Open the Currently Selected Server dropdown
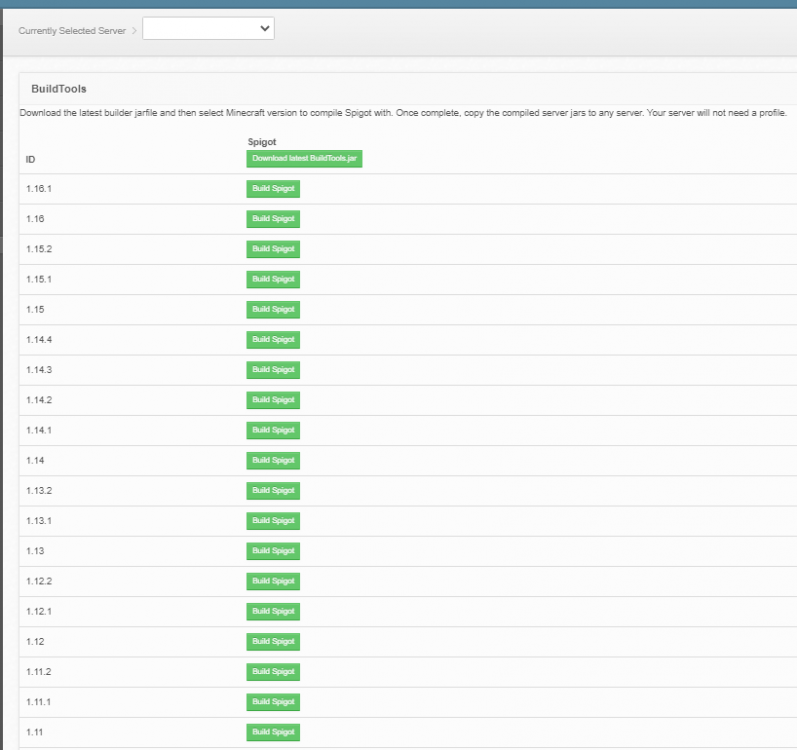 tap(208, 28)
